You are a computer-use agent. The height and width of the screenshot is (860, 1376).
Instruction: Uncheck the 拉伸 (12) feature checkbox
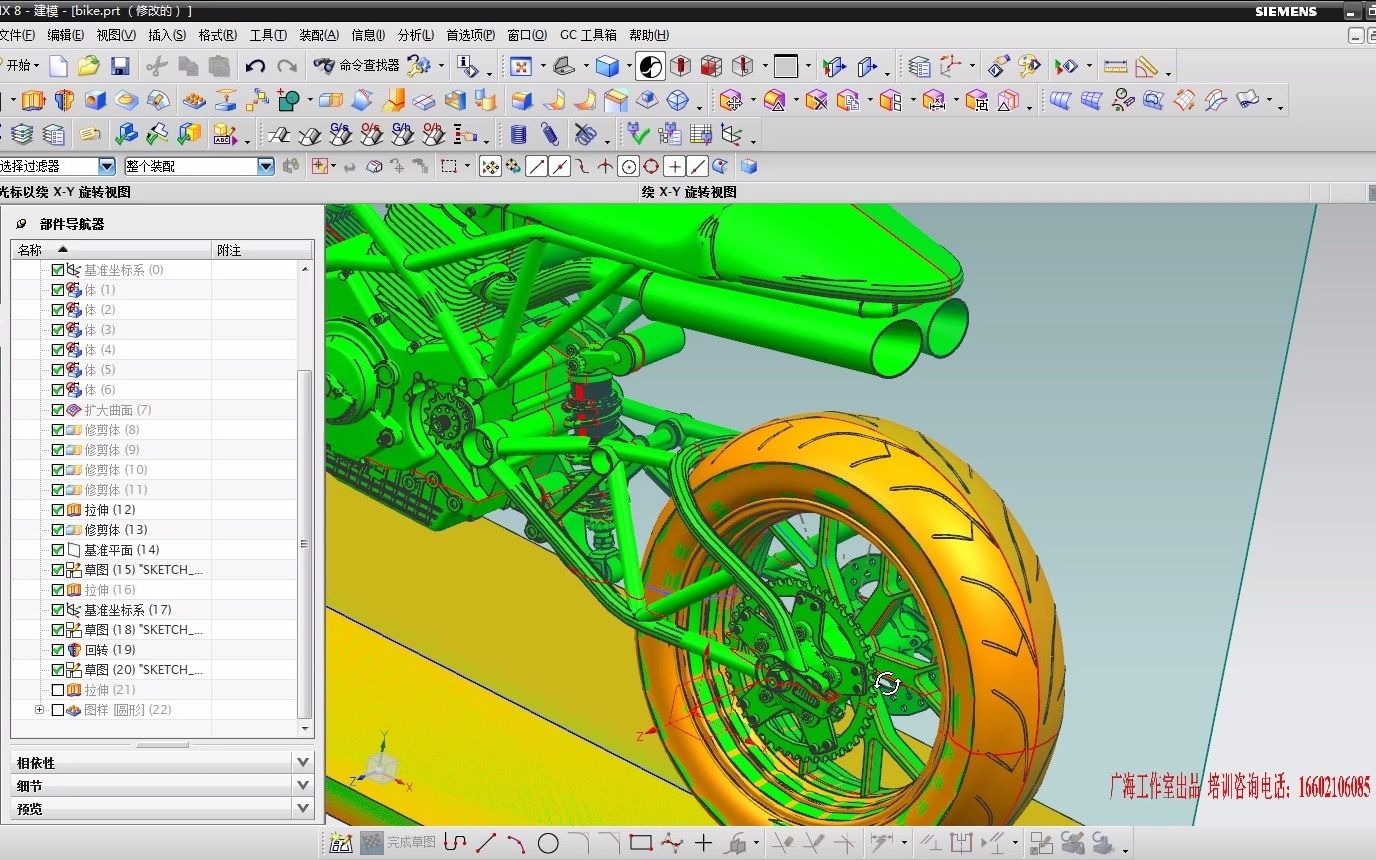tap(58, 510)
